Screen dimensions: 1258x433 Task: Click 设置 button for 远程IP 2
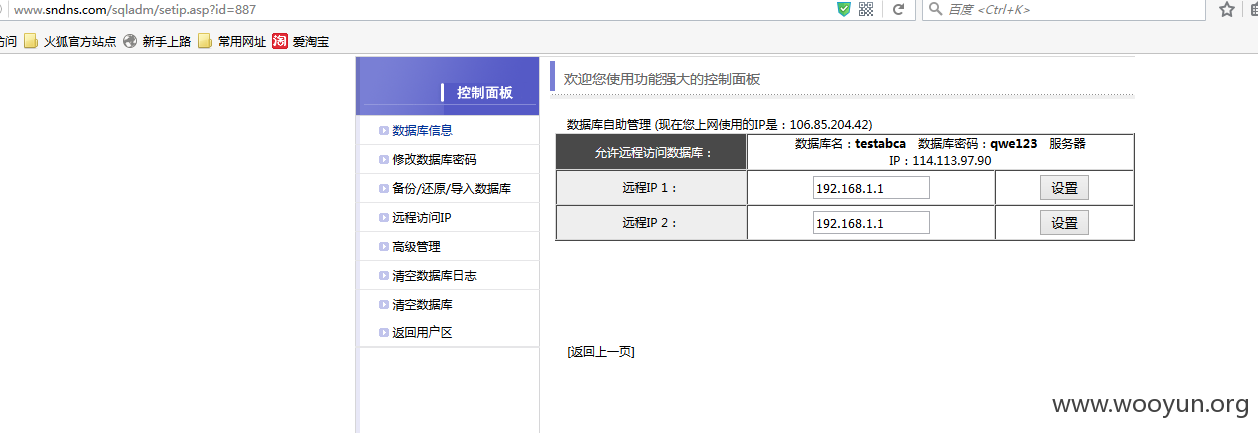pos(1064,223)
